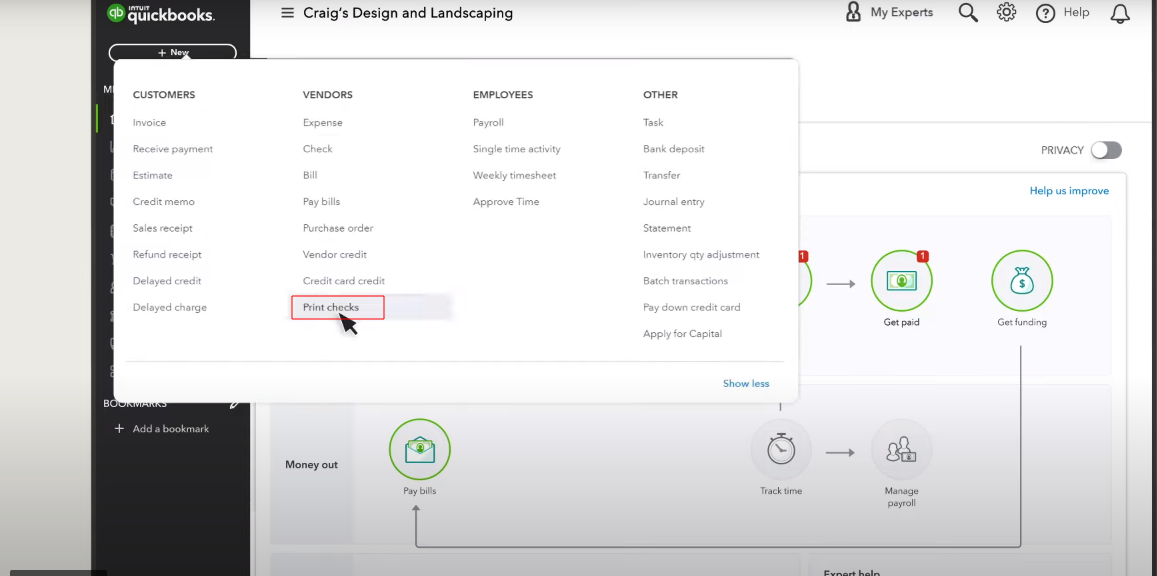Click the Money out section label
The height and width of the screenshot is (576, 1157).
coord(311,465)
